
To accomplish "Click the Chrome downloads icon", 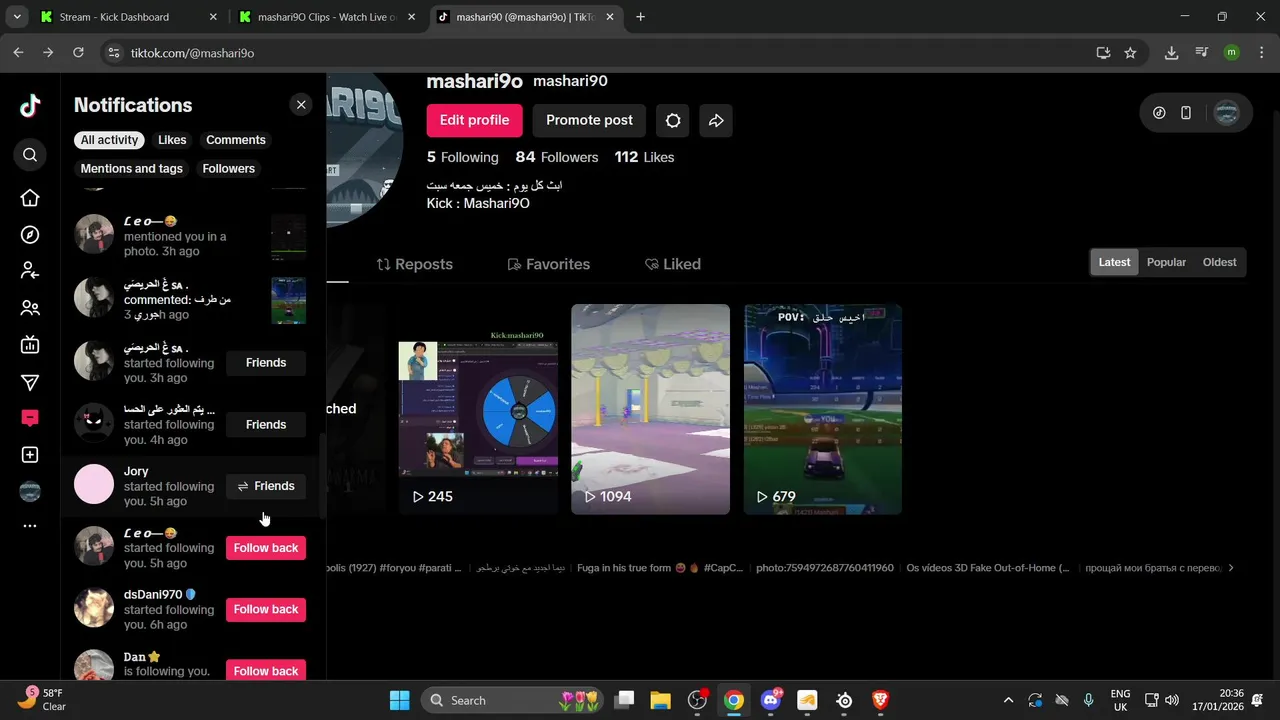I will (1171, 53).
